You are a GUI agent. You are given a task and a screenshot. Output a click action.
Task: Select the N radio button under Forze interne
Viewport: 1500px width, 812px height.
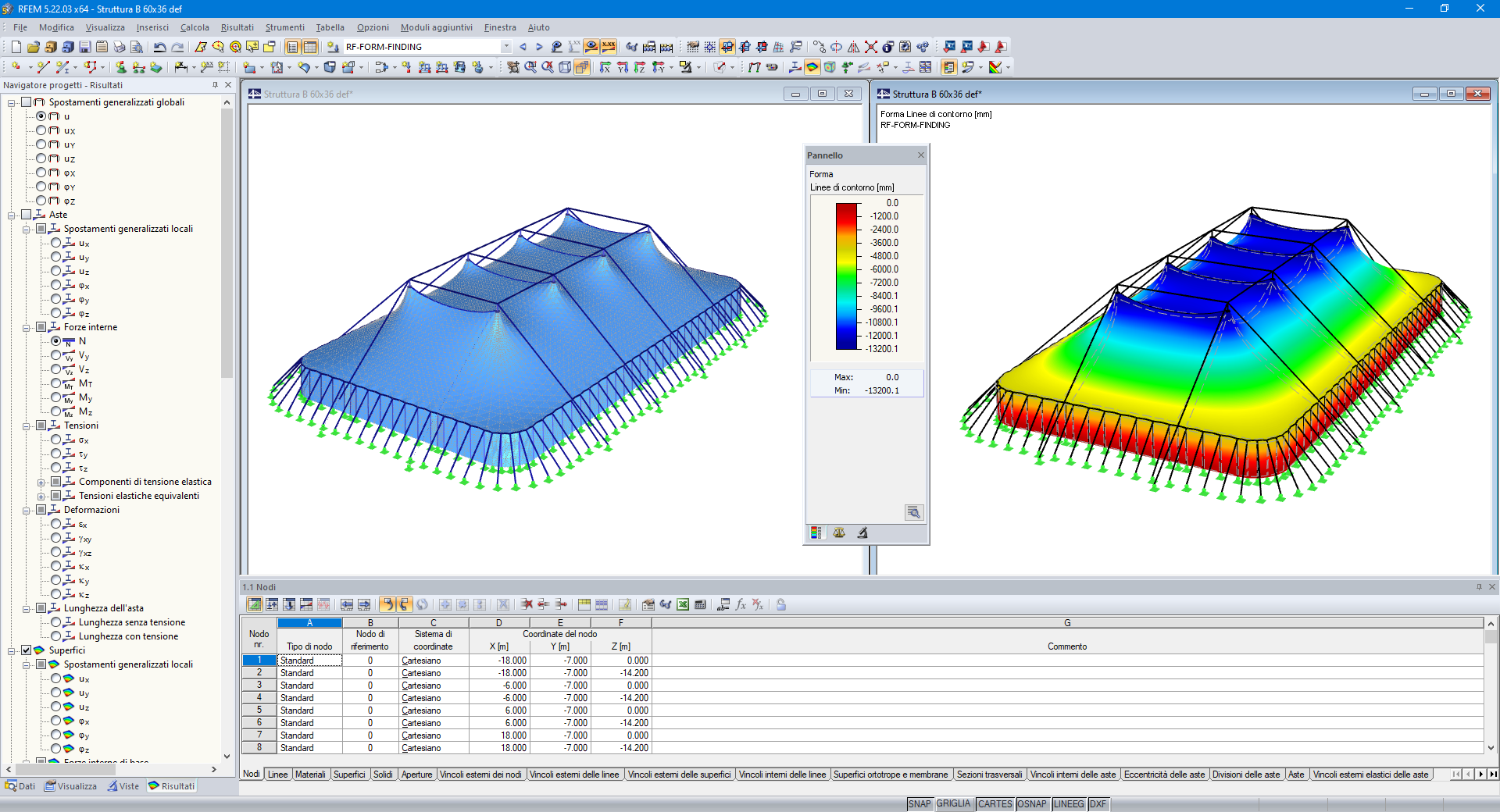tap(55, 341)
